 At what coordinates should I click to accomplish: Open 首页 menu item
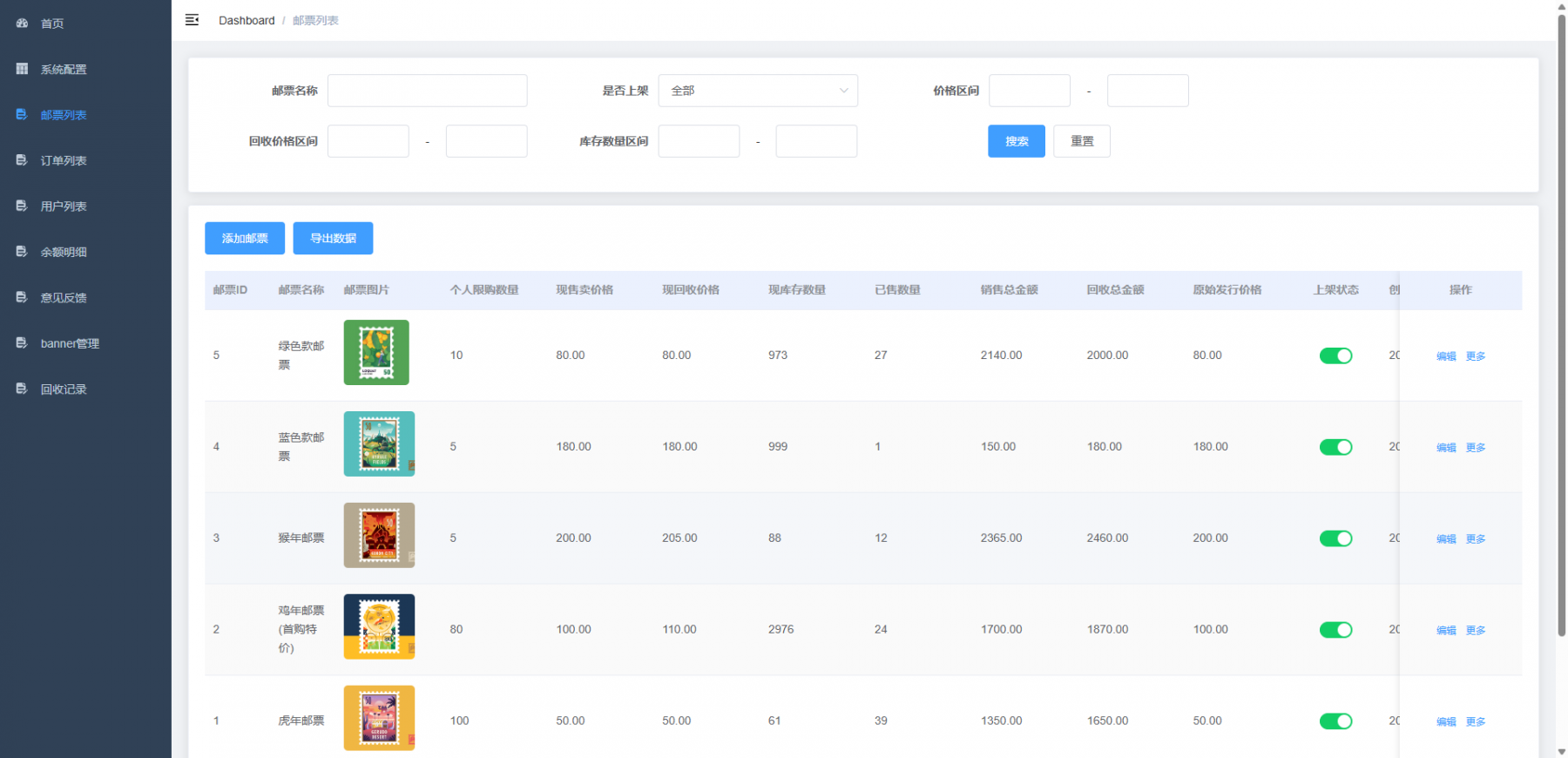85,24
